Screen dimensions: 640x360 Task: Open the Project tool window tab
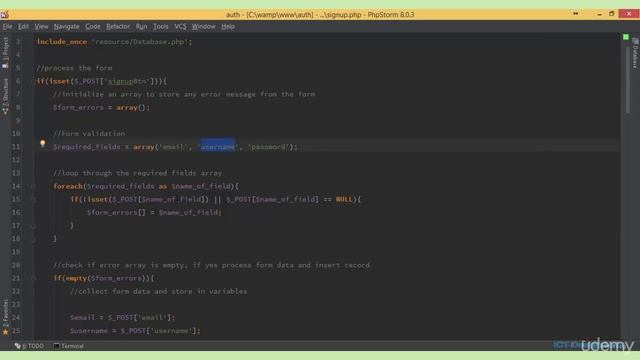(5, 52)
